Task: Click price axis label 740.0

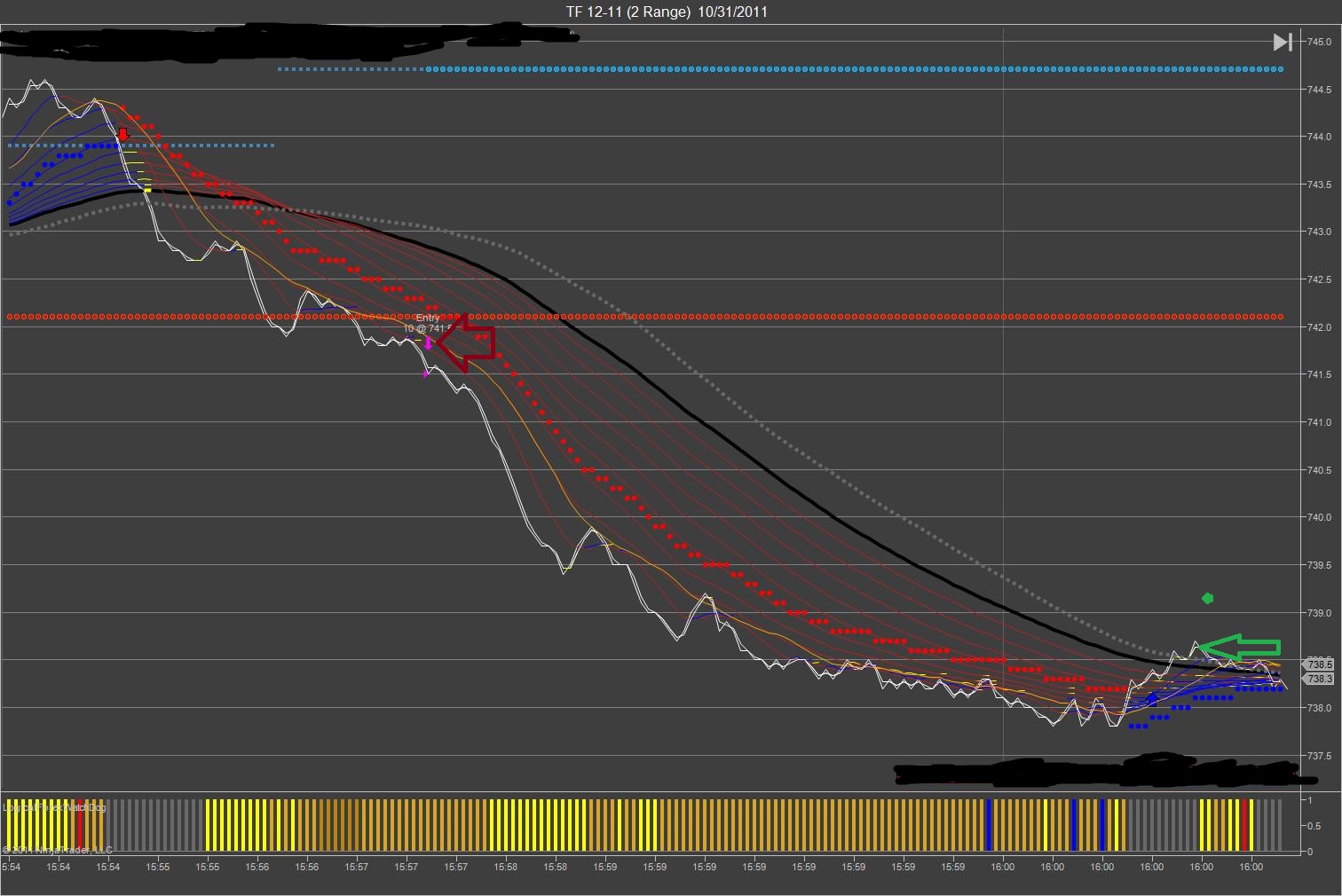Action: (1319, 518)
